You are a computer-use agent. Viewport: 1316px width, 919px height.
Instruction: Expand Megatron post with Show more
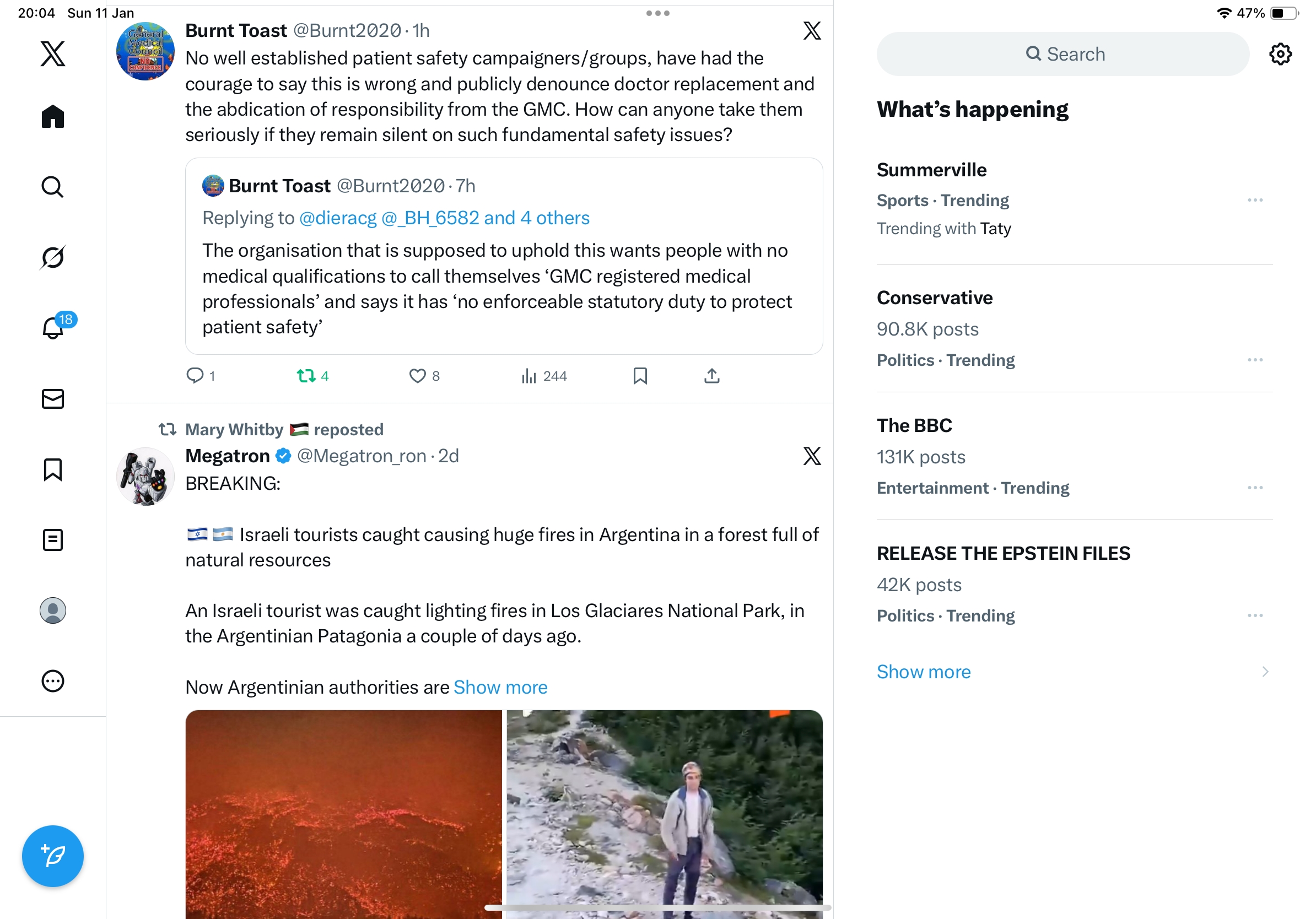point(500,687)
